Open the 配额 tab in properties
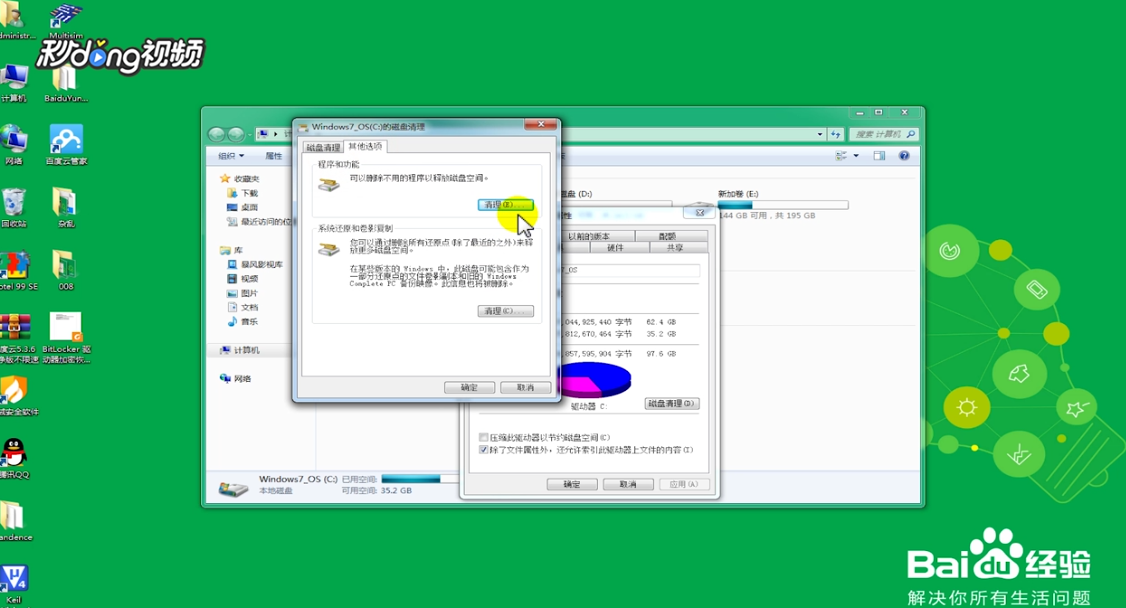The width and height of the screenshot is (1126, 608). point(667,236)
